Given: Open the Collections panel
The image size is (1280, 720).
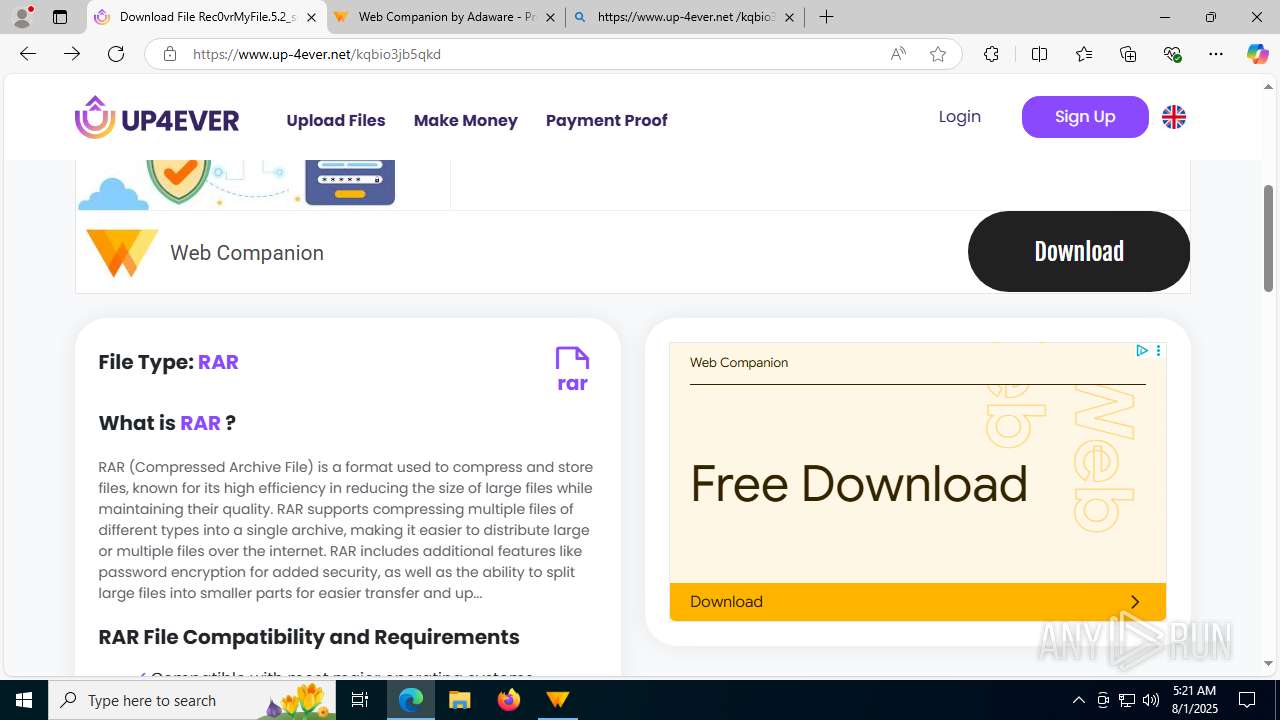Looking at the screenshot, I should tap(1128, 54).
